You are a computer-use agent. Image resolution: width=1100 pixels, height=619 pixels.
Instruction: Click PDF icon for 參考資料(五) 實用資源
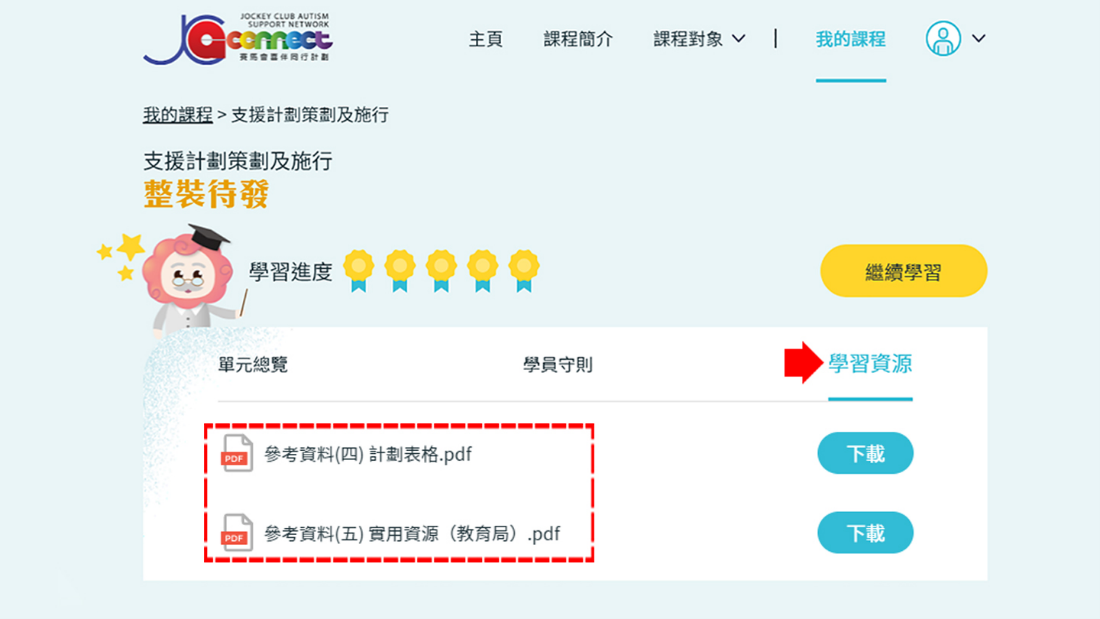click(236, 533)
